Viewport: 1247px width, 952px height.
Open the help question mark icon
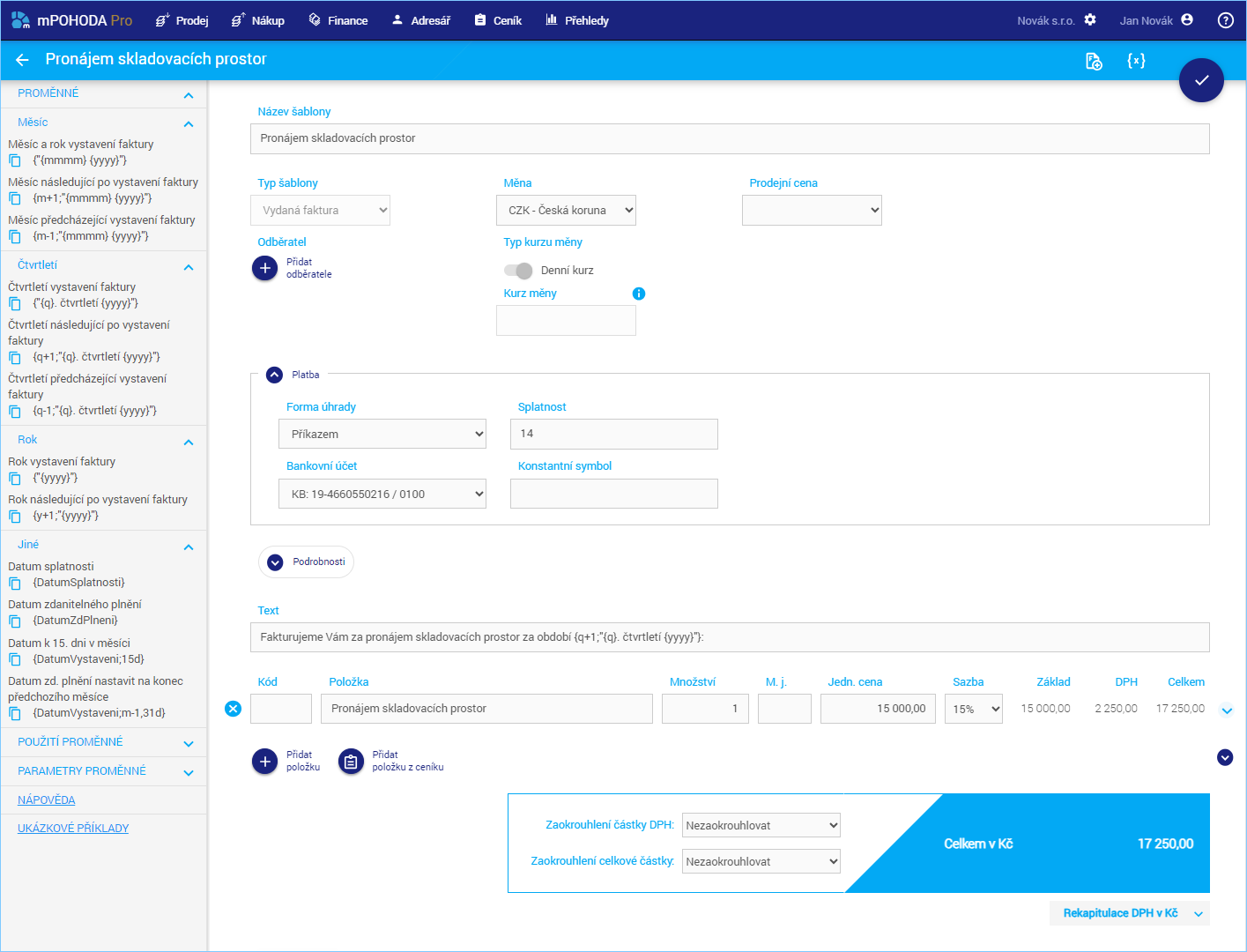[1225, 20]
